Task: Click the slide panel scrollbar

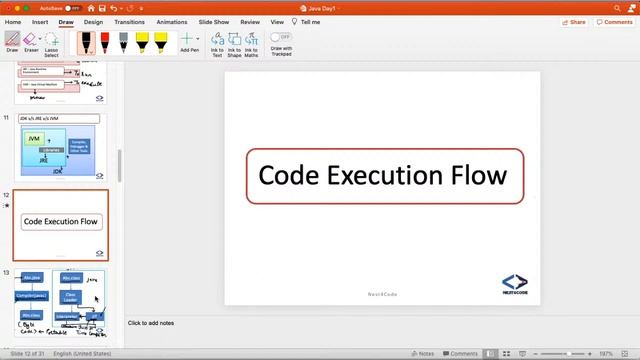Action: (119, 166)
